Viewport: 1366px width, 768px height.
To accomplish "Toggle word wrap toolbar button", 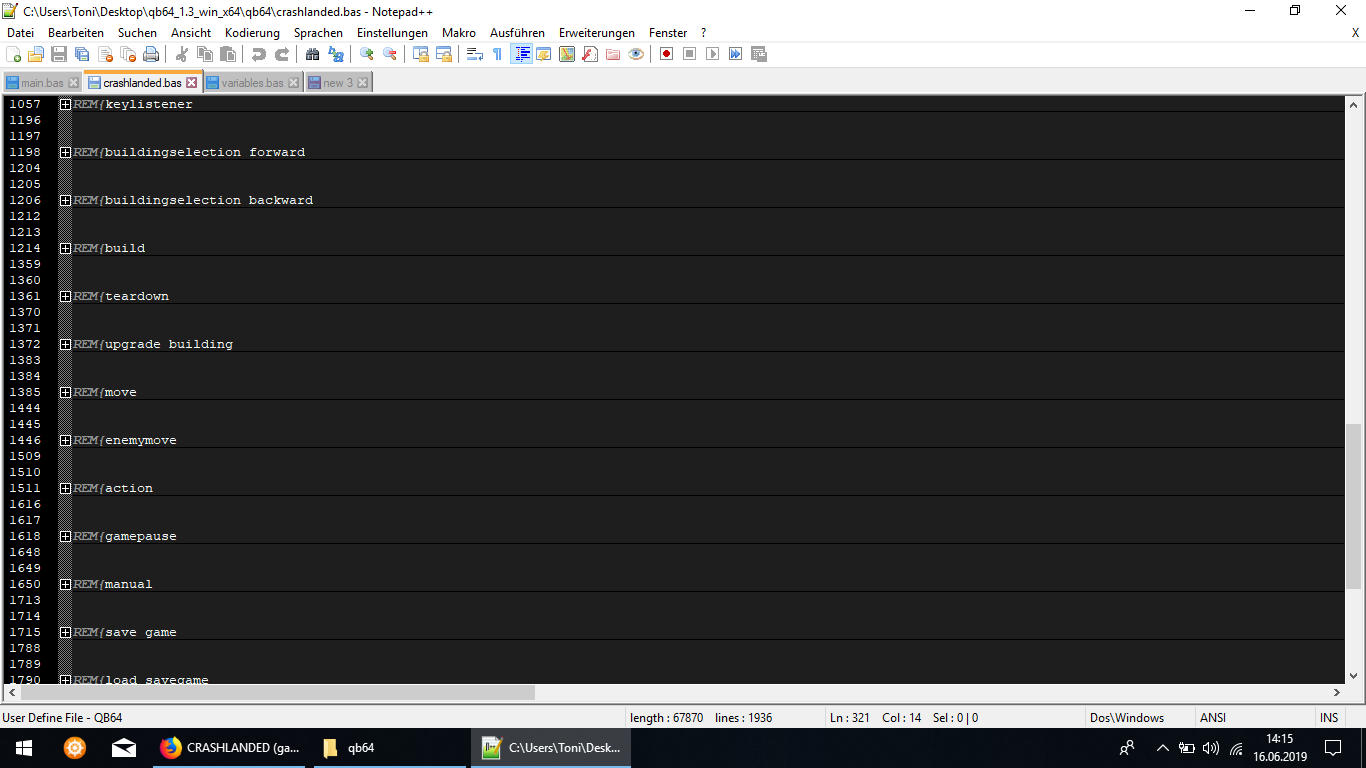I will [x=475, y=54].
